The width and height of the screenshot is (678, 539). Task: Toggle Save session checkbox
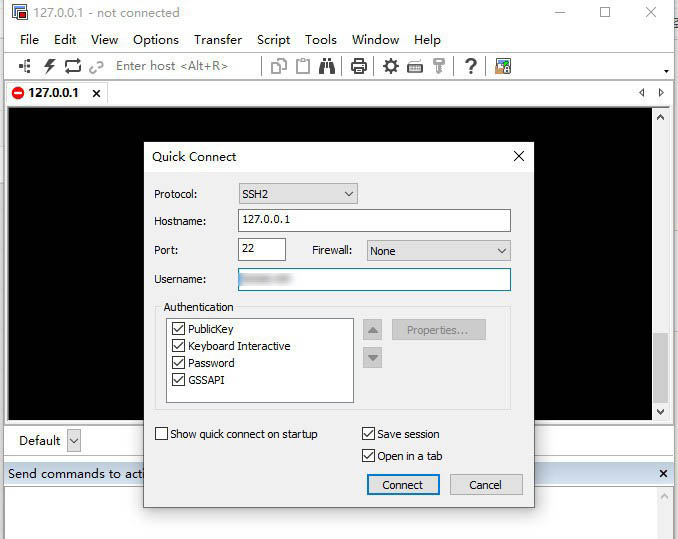pyautogui.click(x=368, y=434)
